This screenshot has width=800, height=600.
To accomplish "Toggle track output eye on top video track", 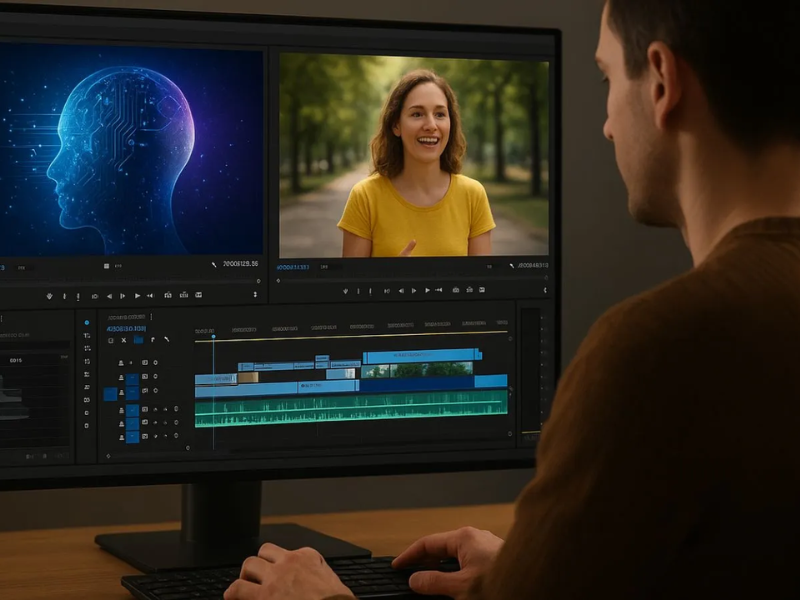I will [x=144, y=363].
